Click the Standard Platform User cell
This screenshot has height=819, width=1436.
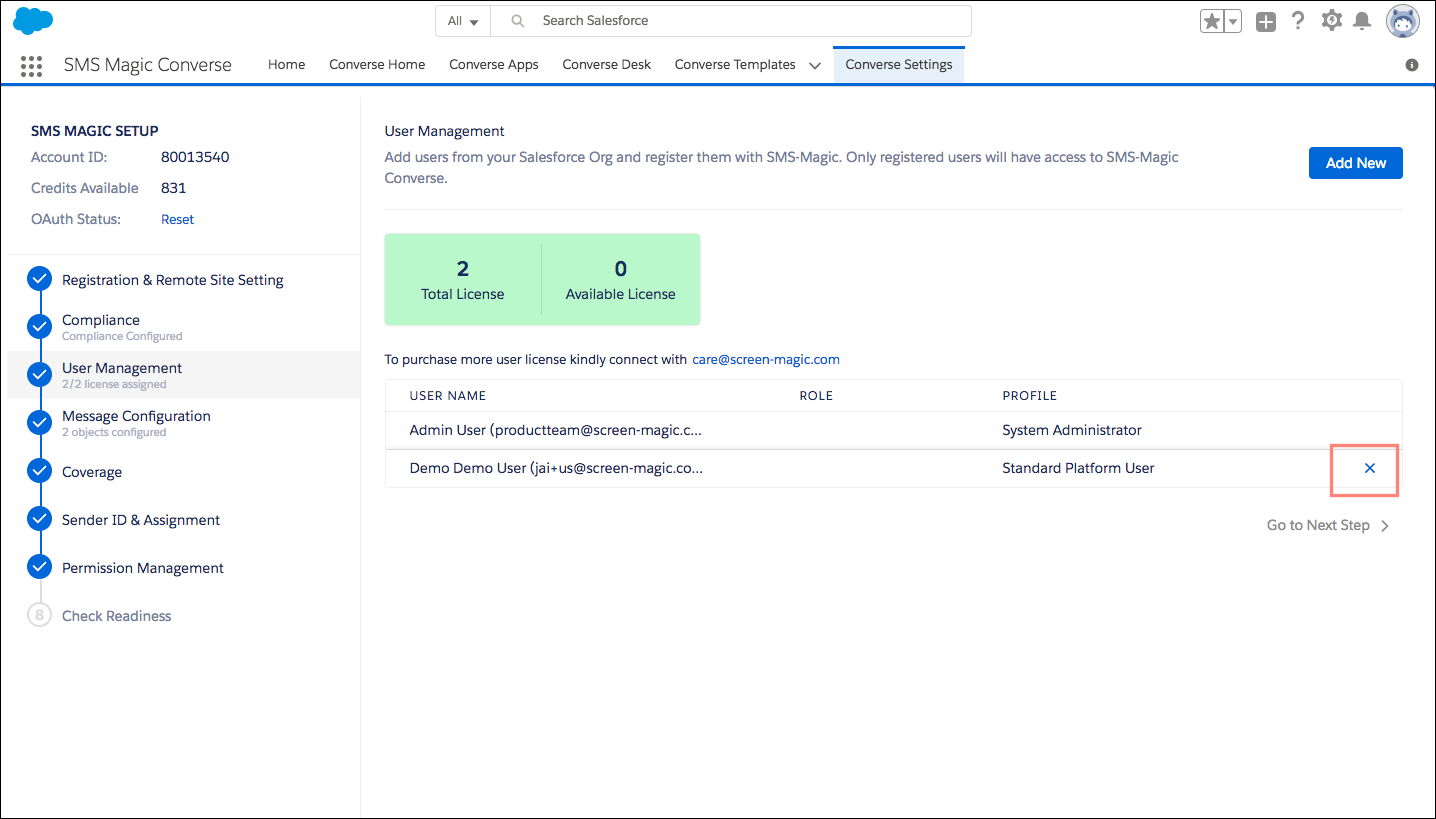1078,468
